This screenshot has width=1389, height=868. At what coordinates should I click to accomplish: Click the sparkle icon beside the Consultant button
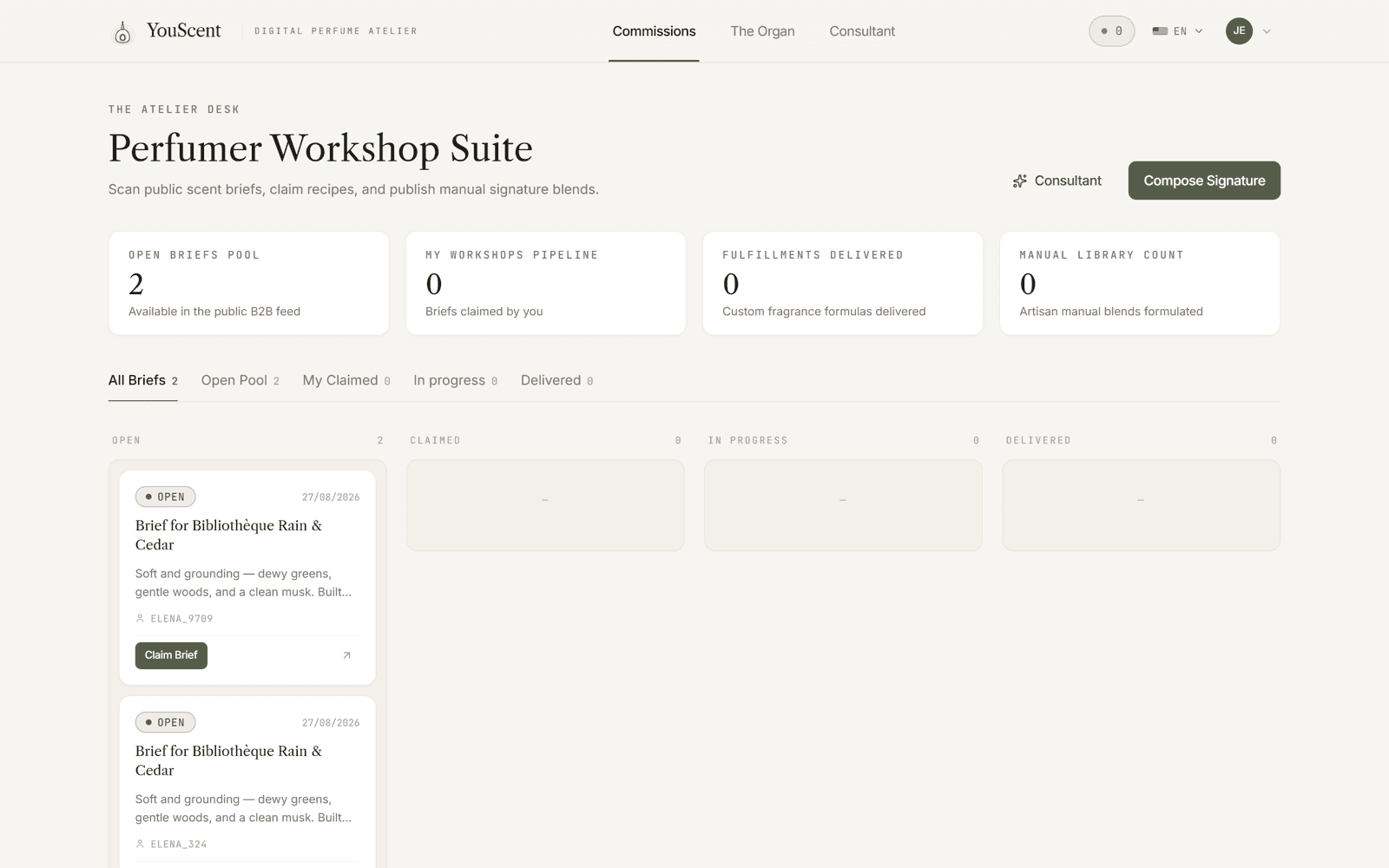[1020, 181]
